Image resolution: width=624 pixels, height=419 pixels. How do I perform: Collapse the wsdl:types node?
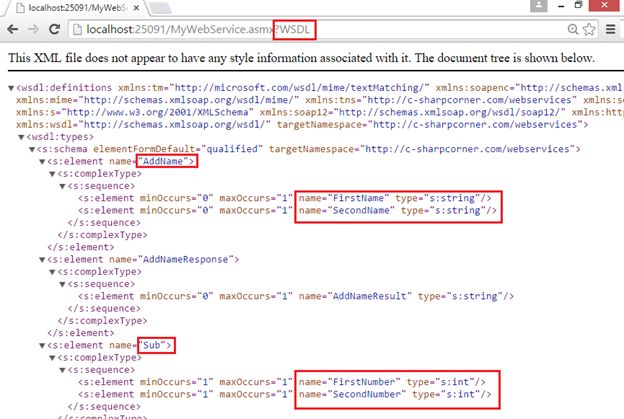pyautogui.click(x=21, y=137)
